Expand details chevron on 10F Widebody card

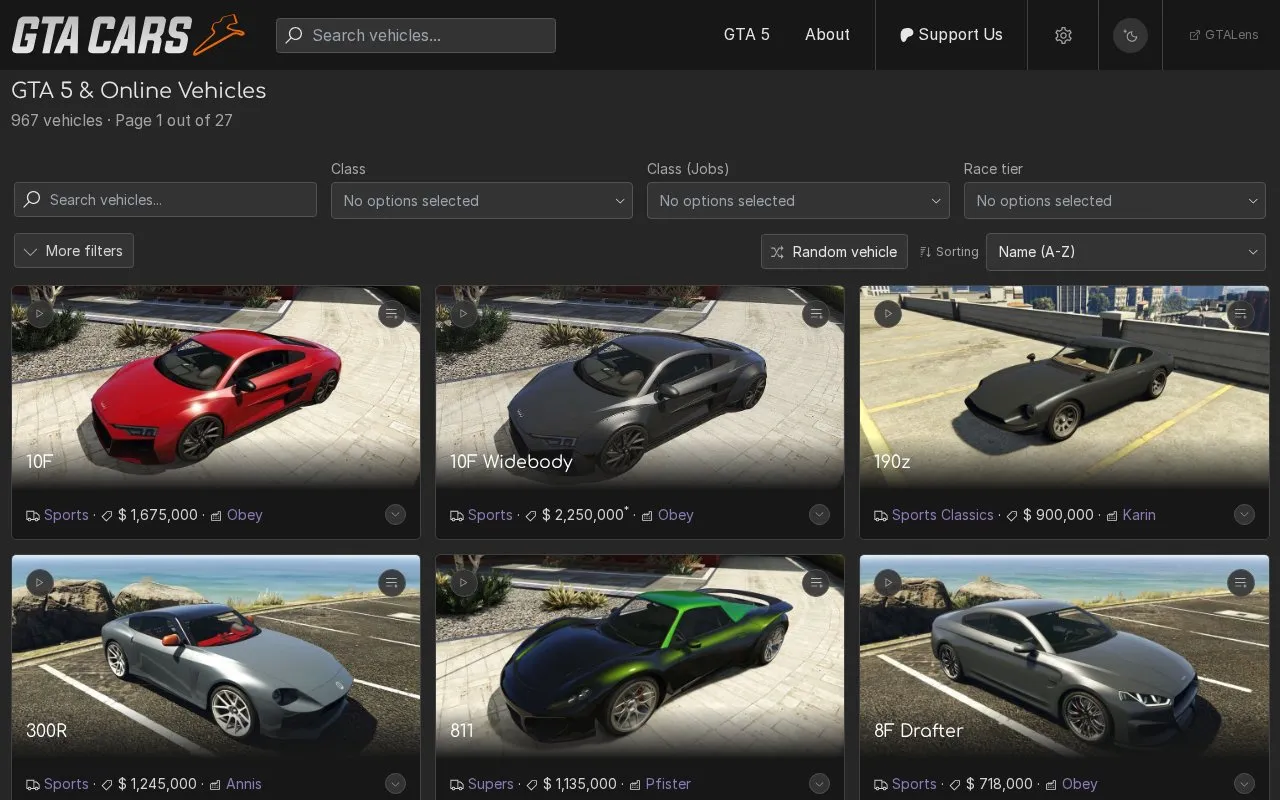pyautogui.click(x=819, y=515)
